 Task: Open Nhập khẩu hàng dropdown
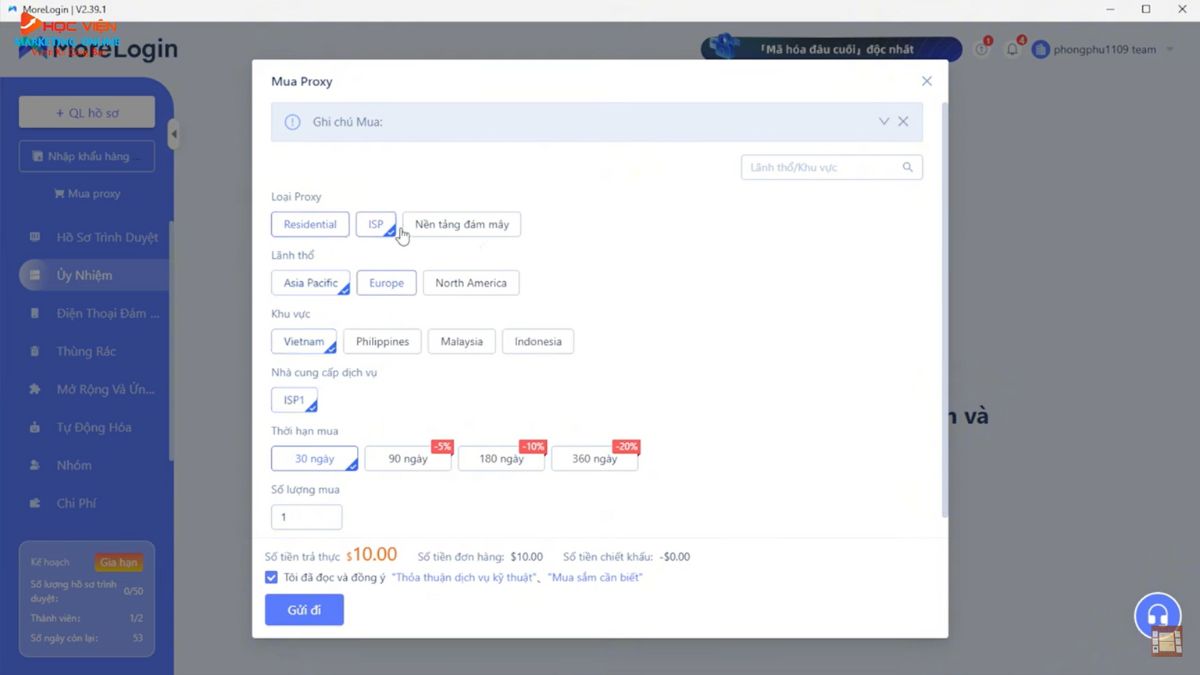click(x=87, y=156)
